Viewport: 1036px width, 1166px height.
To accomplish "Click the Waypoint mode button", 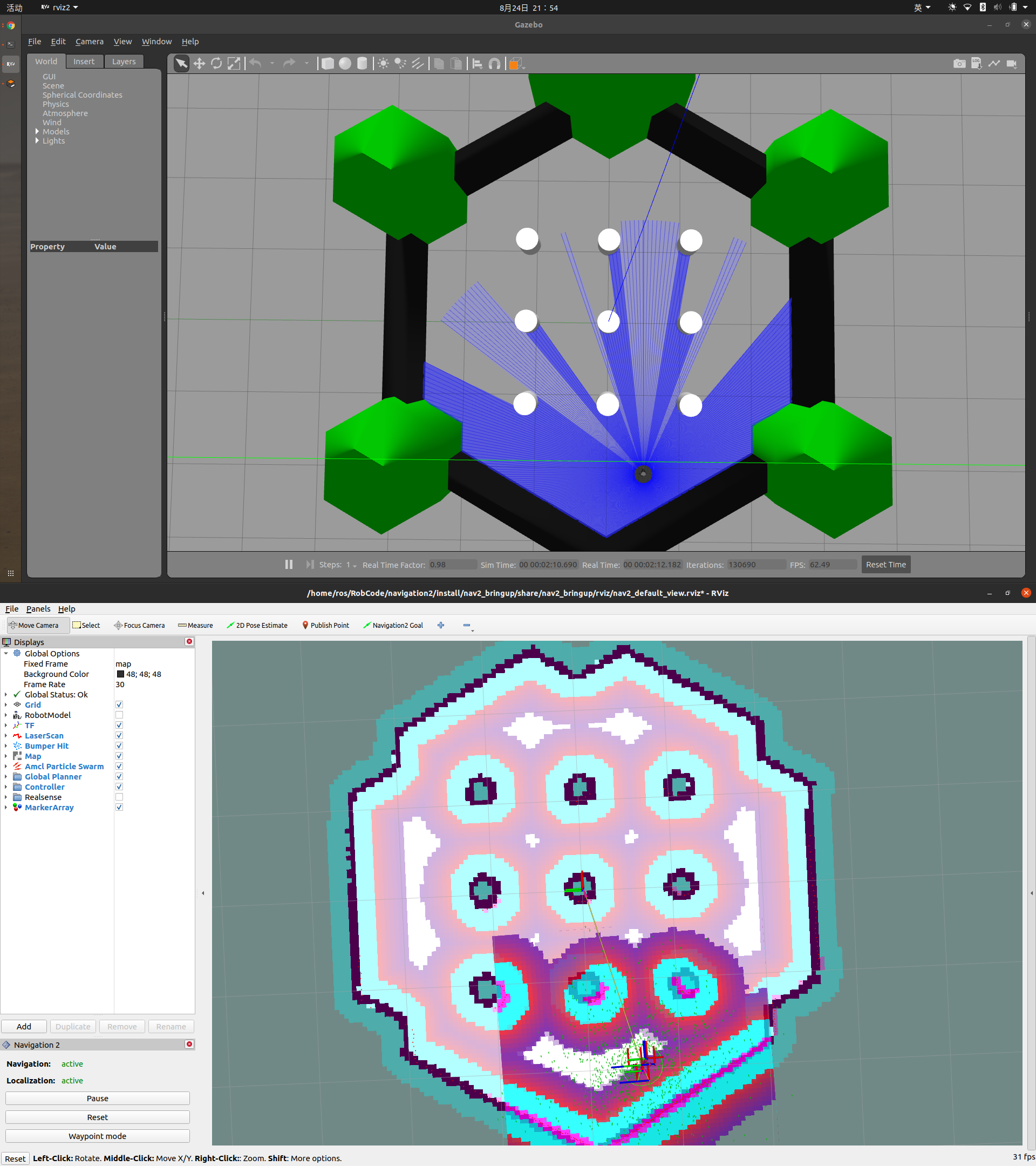I will (98, 1136).
